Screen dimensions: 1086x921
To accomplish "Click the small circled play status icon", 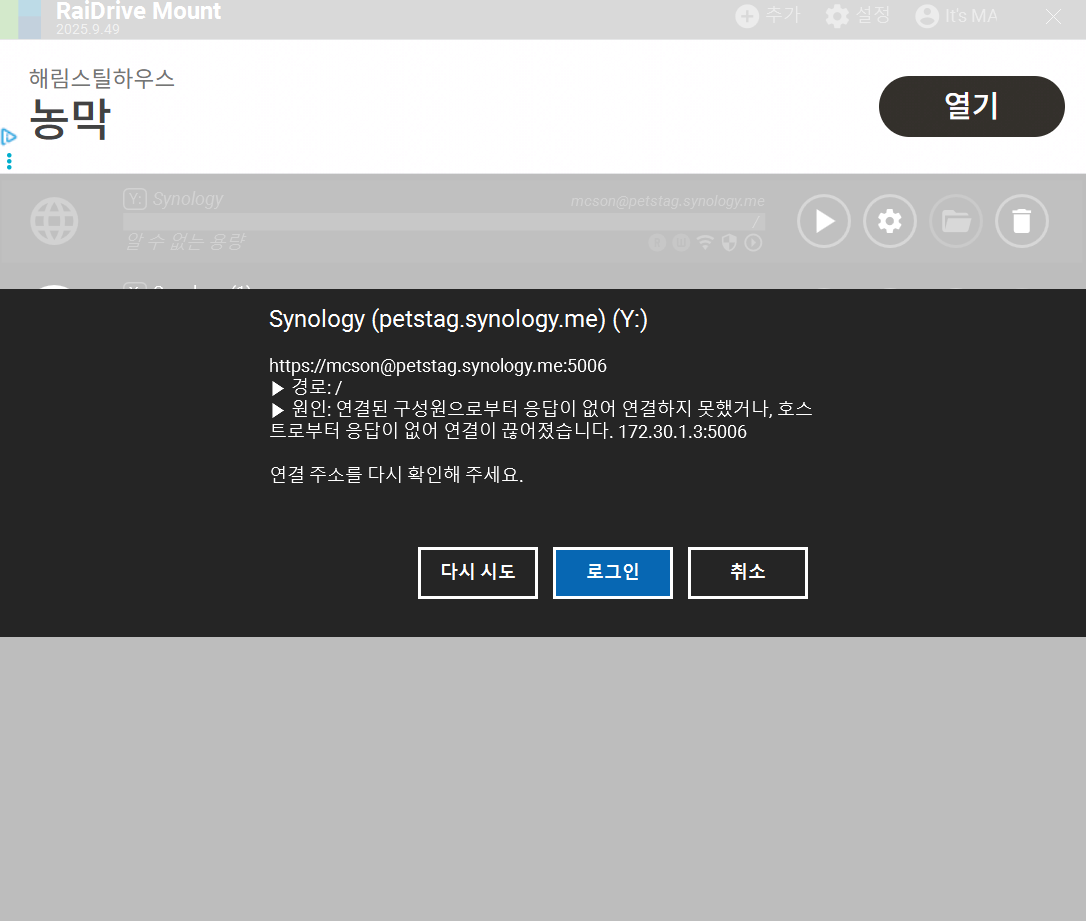I will point(753,243).
